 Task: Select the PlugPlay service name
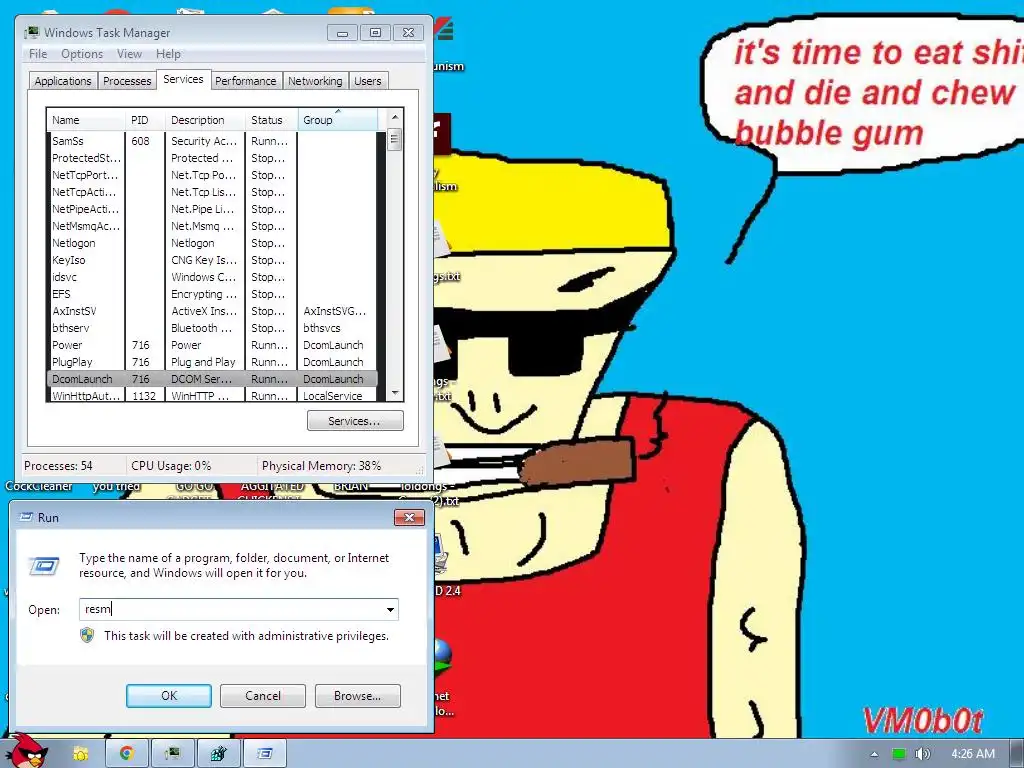coord(72,362)
